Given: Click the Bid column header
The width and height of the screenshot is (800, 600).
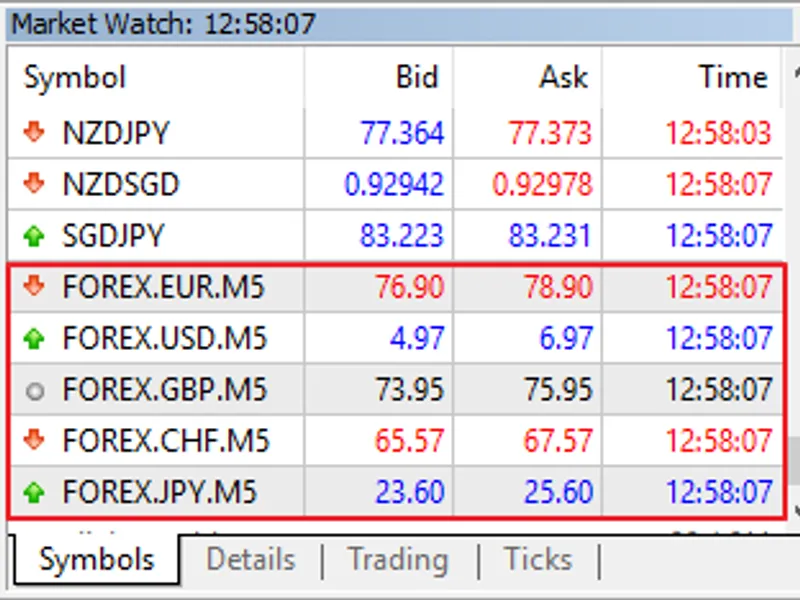Looking at the screenshot, I should [x=379, y=77].
